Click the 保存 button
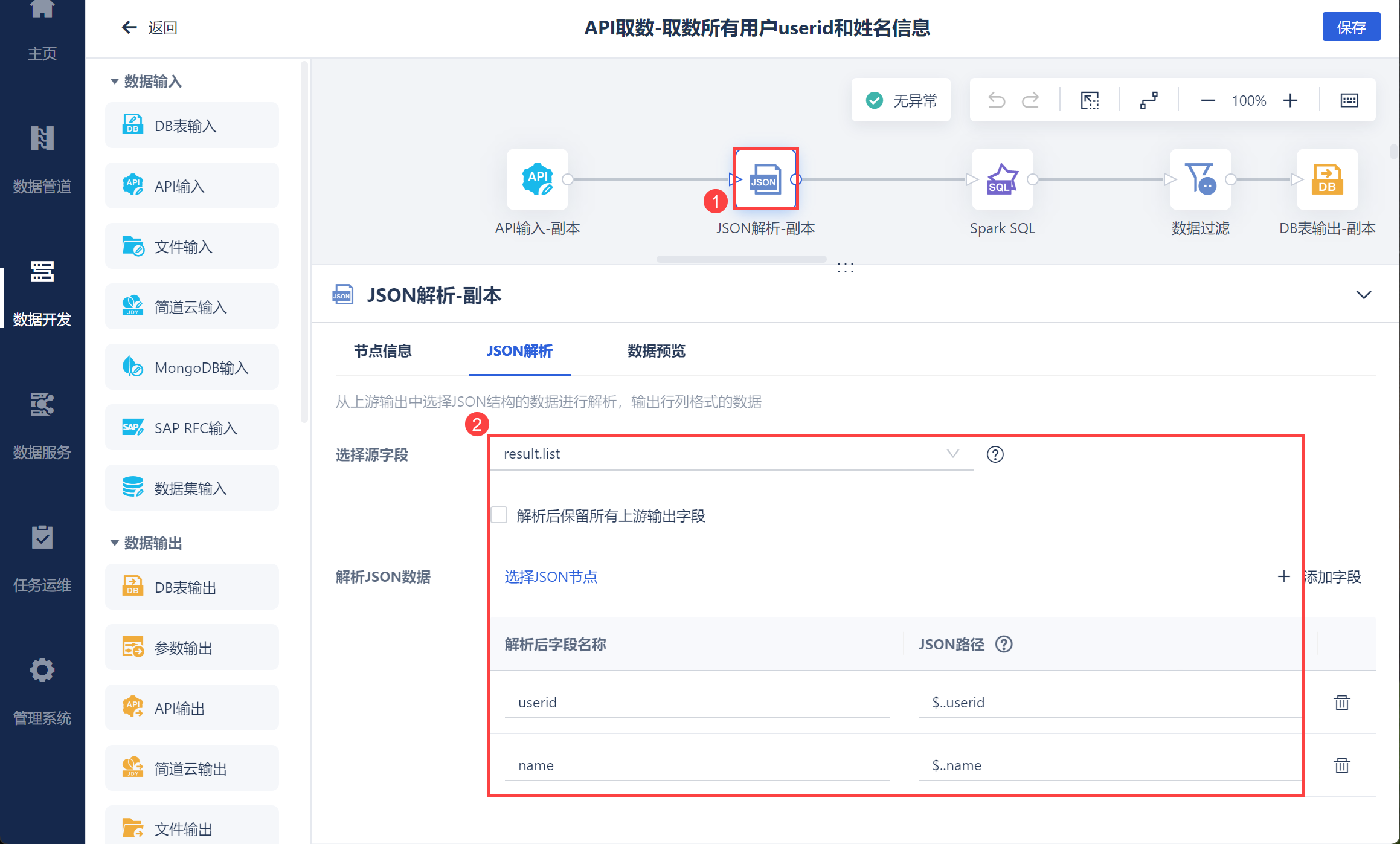1400x844 pixels. [1350, 27]
